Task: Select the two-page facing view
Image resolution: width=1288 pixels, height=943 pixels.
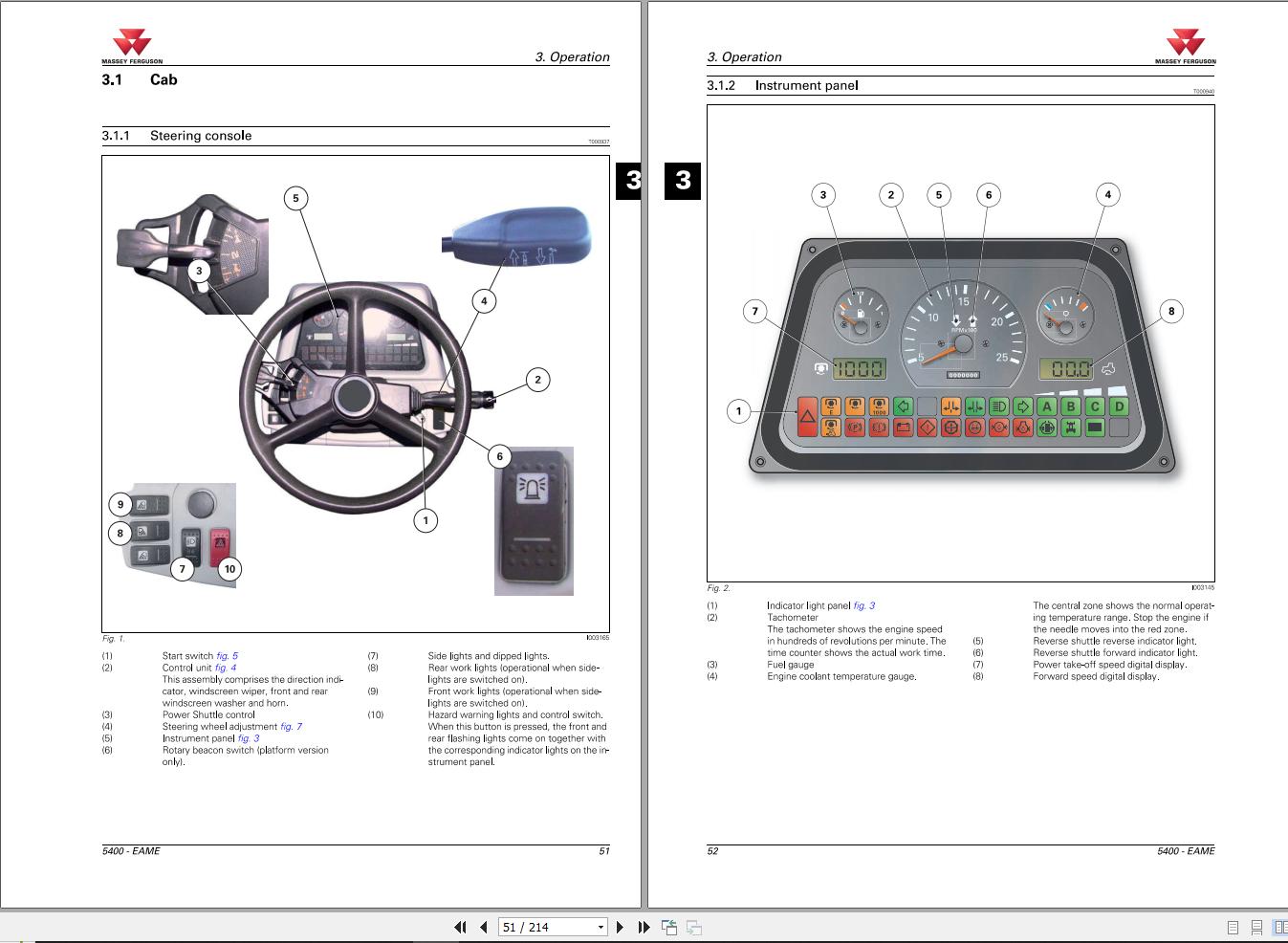Action: point(1279,927)
